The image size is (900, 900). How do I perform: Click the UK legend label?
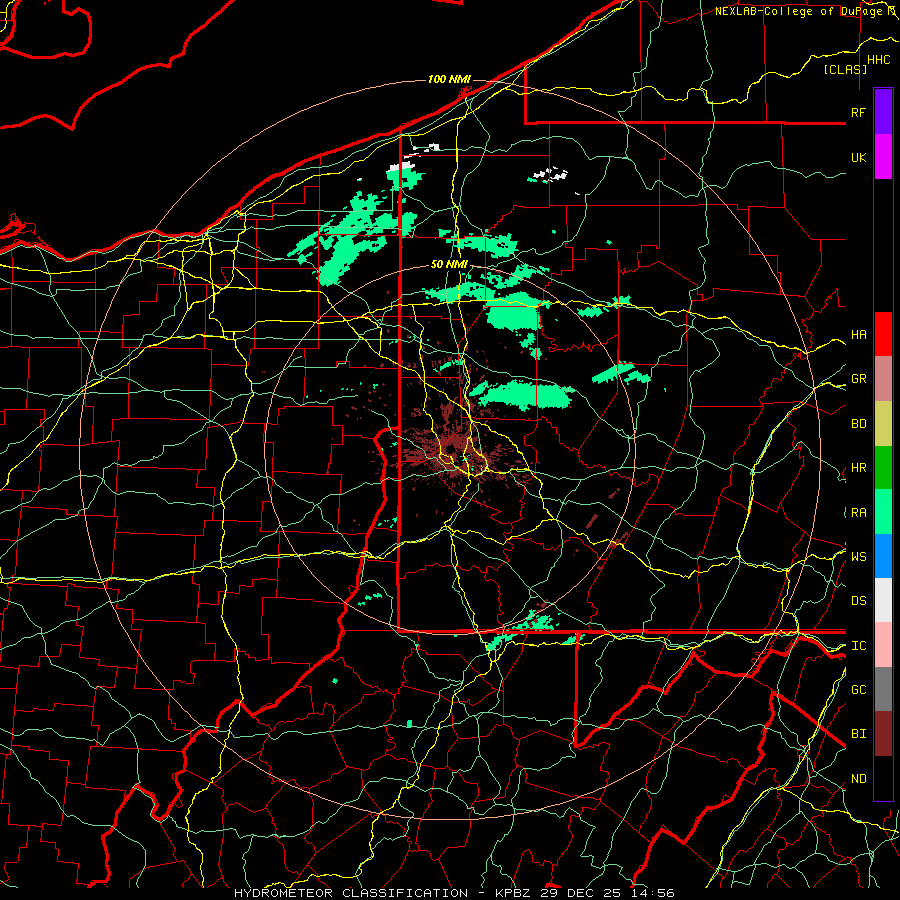[x=858, y=157]
